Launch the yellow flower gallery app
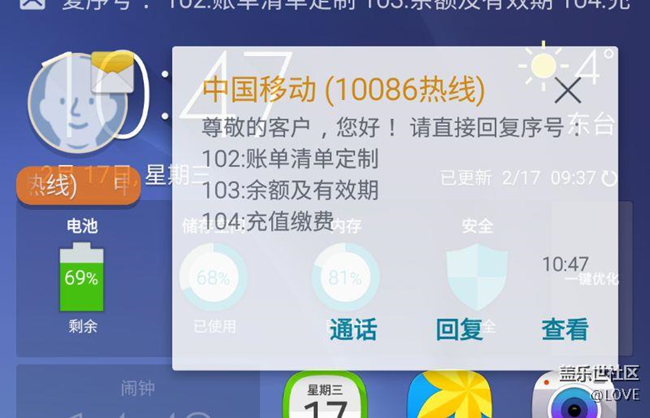 click(x=449, y=396)
